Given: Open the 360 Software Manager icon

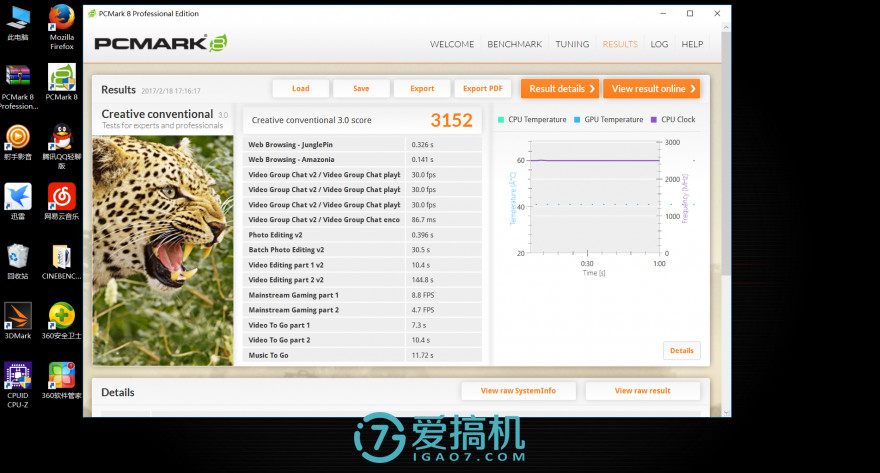Looking at the screenshot, I should tap(62, 381).
